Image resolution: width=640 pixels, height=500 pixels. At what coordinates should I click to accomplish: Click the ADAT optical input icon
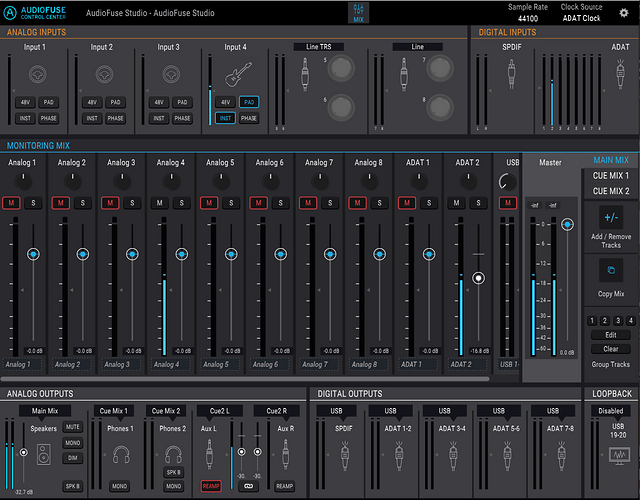pyautogui.click(x=620, y=74)
